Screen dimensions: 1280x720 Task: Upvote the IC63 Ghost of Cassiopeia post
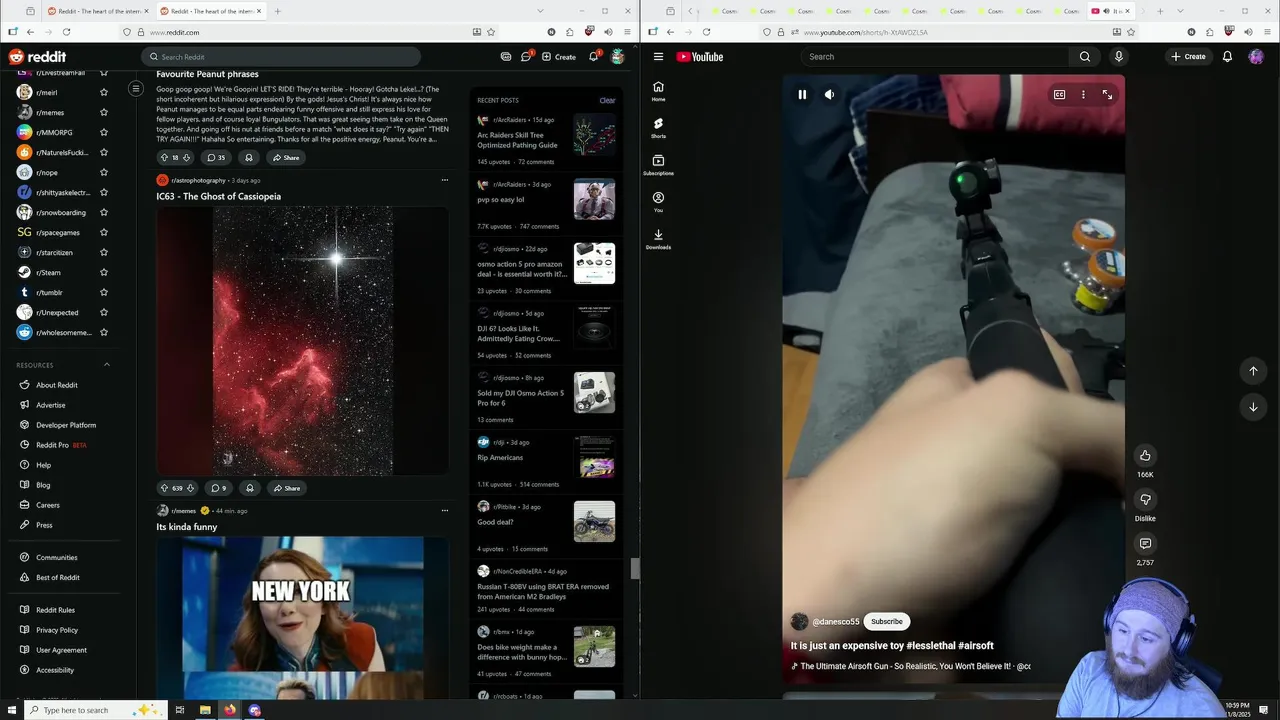coord(164,488)
